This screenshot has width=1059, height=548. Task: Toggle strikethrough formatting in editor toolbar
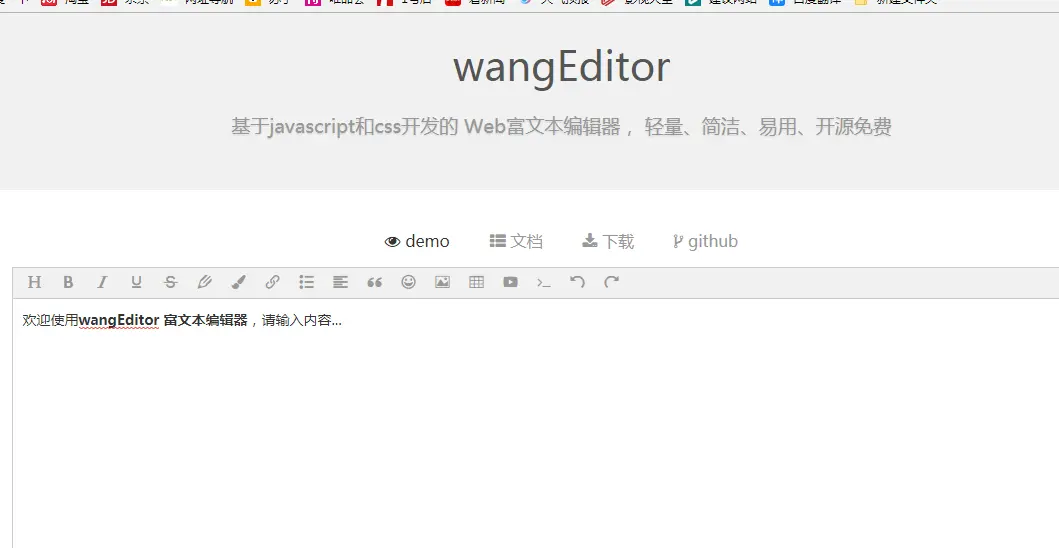point(170,282)
